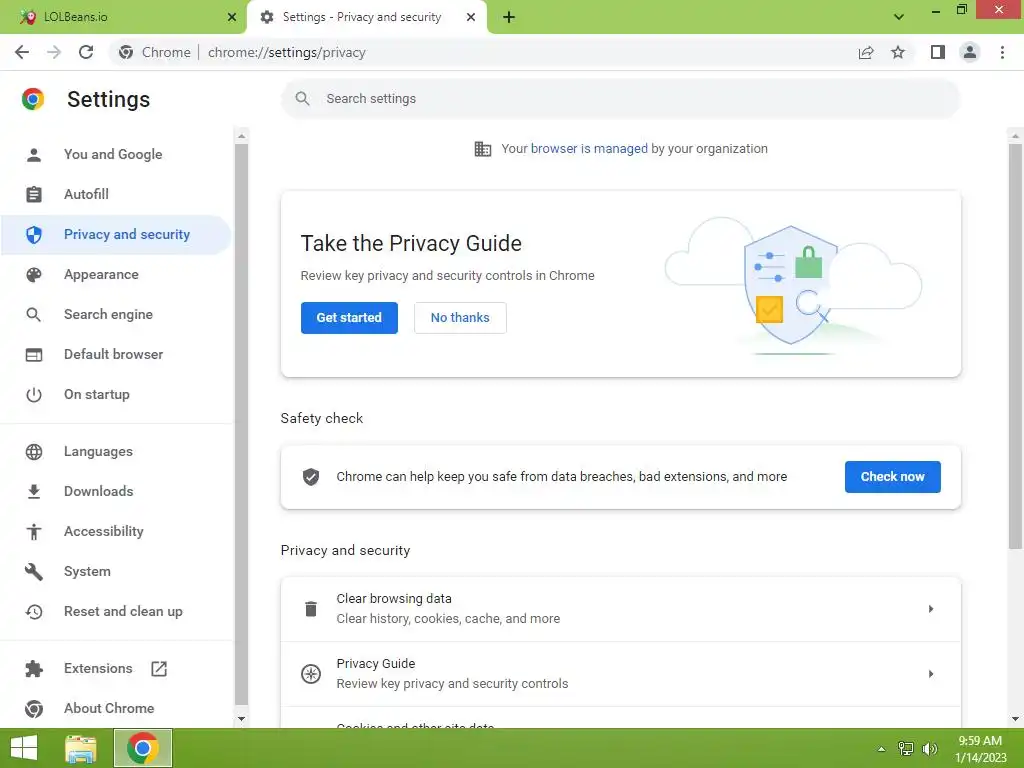Screen dimensions: 1024x768
Task: Click the On startup label
Action: [x=97, y=394]
